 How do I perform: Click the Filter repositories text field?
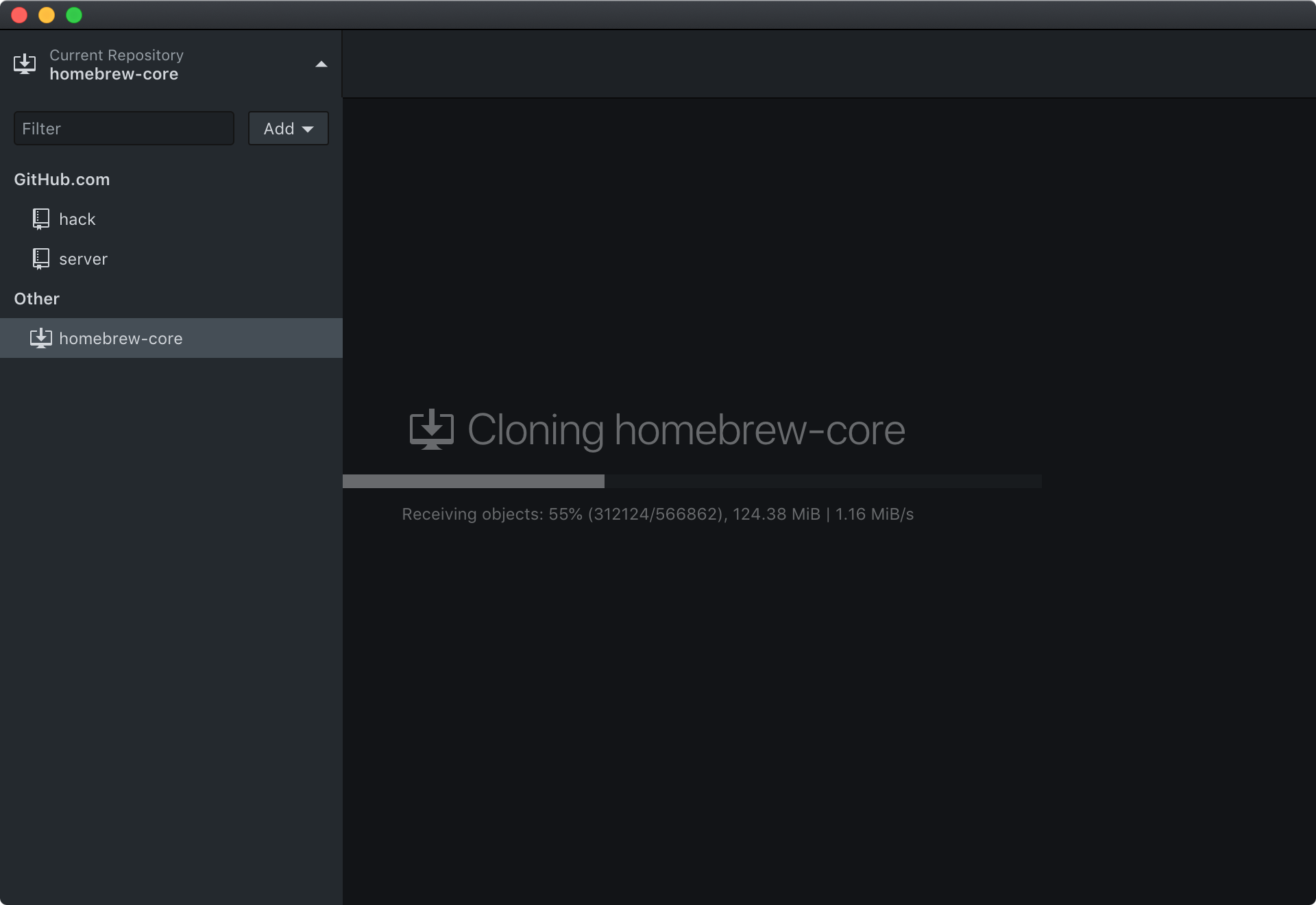point(123,129)
